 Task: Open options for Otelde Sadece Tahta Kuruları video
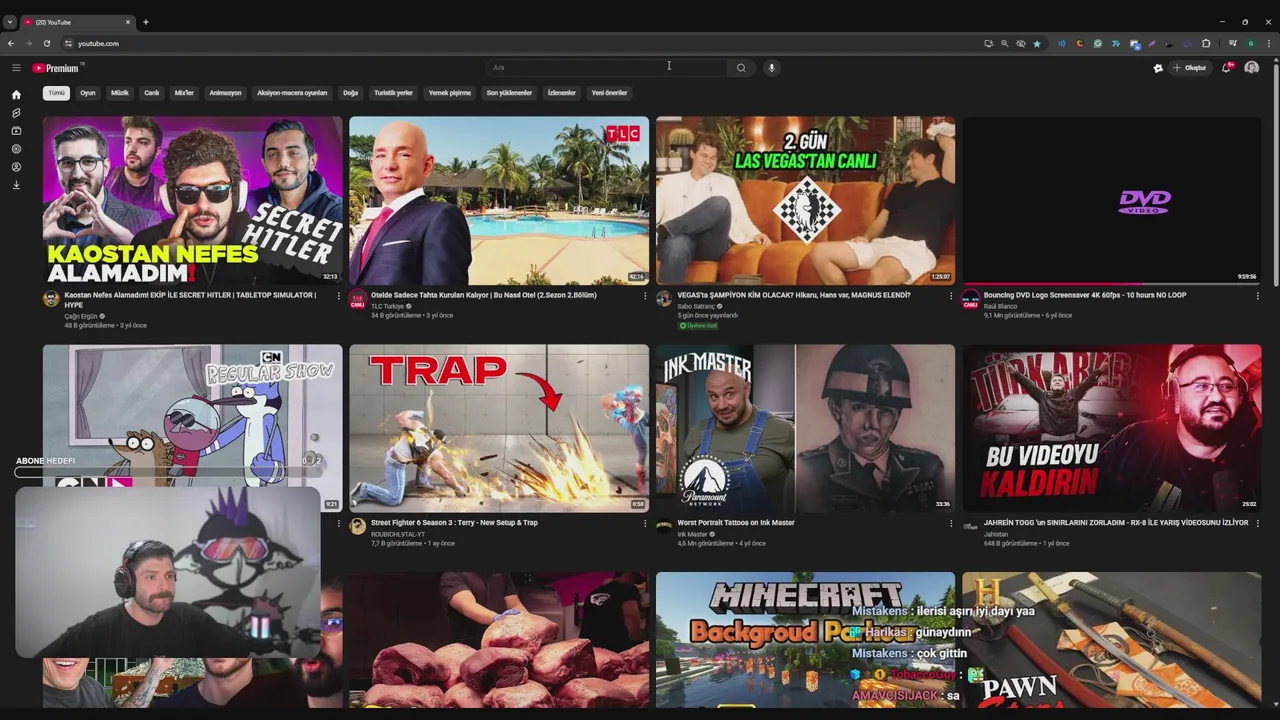tap(644, 296)
